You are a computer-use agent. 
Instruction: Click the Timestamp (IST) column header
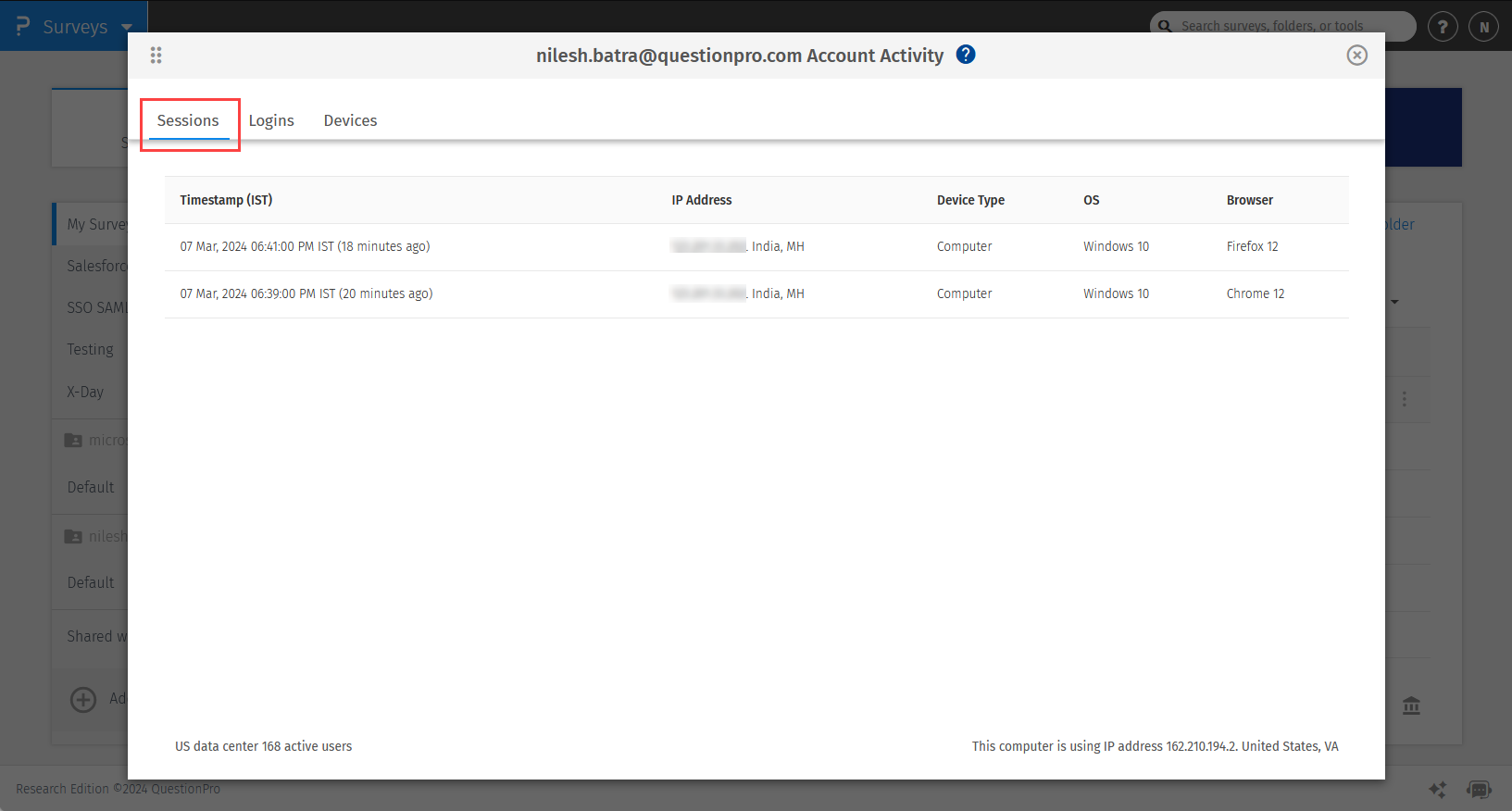tap(226, 200)
